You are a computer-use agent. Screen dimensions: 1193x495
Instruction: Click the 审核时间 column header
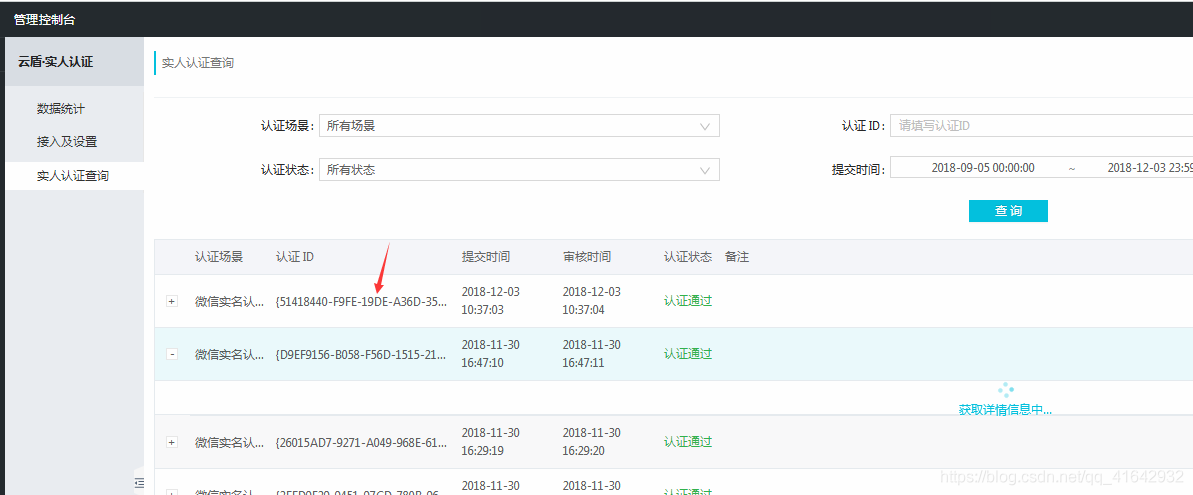587,257
